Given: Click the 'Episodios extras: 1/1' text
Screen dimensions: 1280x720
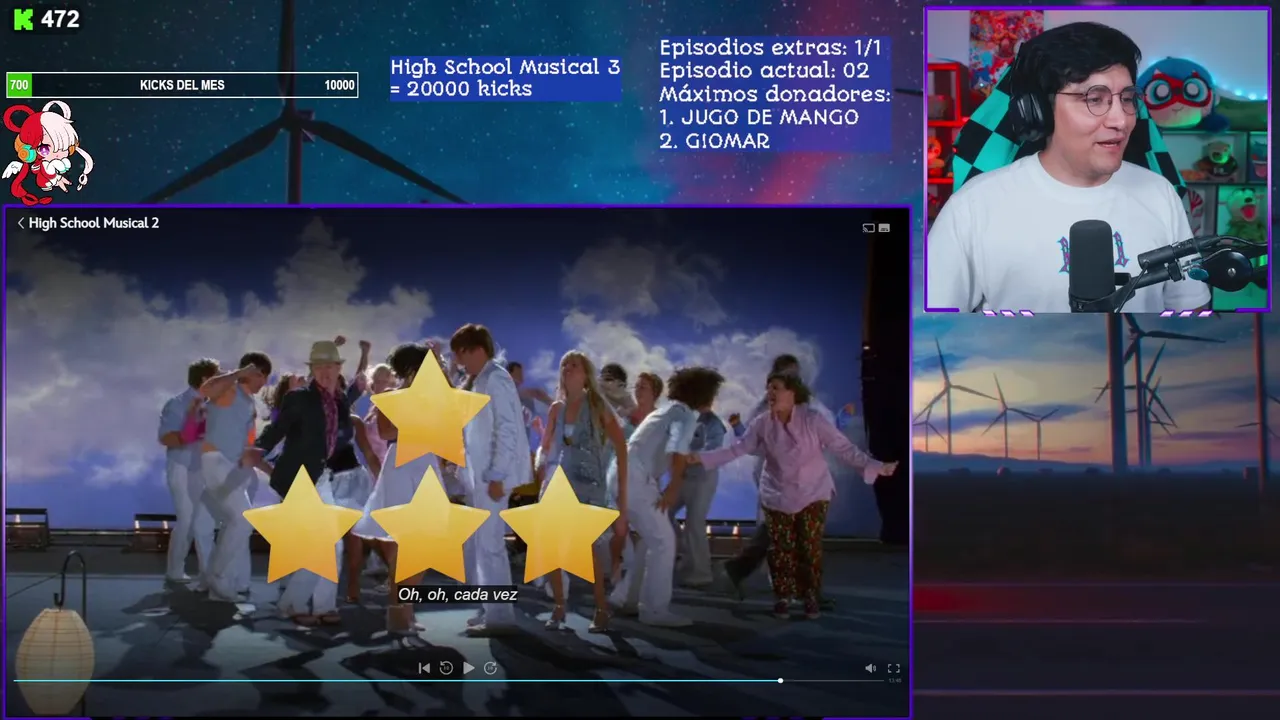Looking at the screenshot, I should pyautogui.click(x=771, y=47).
